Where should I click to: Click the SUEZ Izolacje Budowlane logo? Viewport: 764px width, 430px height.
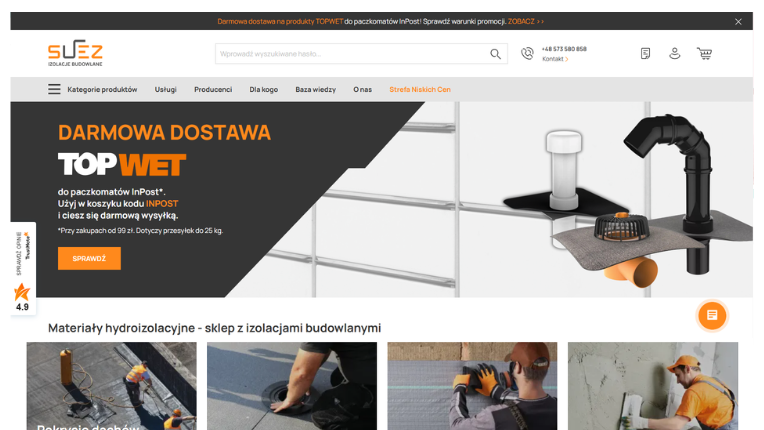(x=75, y=53)
